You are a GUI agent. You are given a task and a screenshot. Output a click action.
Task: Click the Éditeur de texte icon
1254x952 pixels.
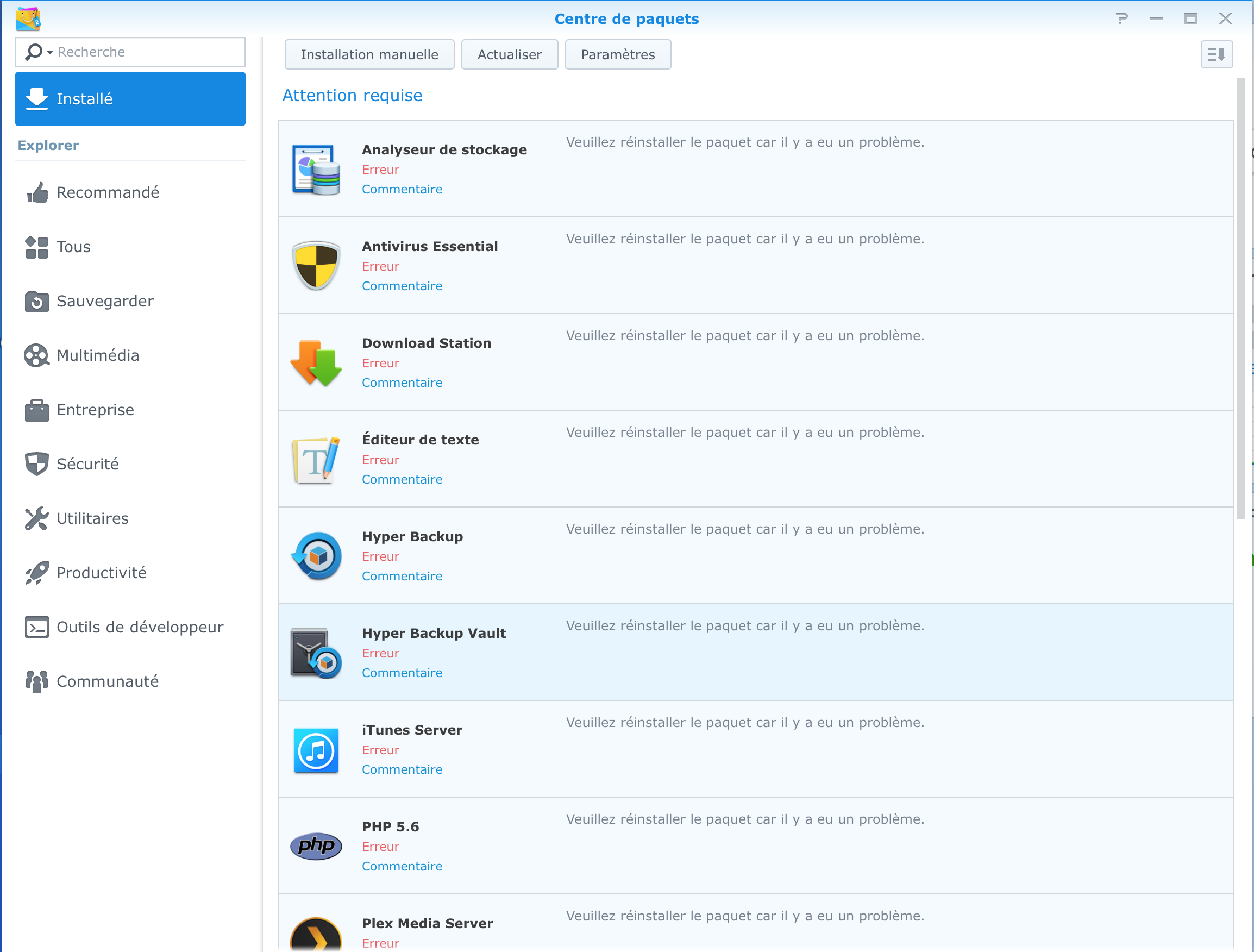[x=316, y=460]
